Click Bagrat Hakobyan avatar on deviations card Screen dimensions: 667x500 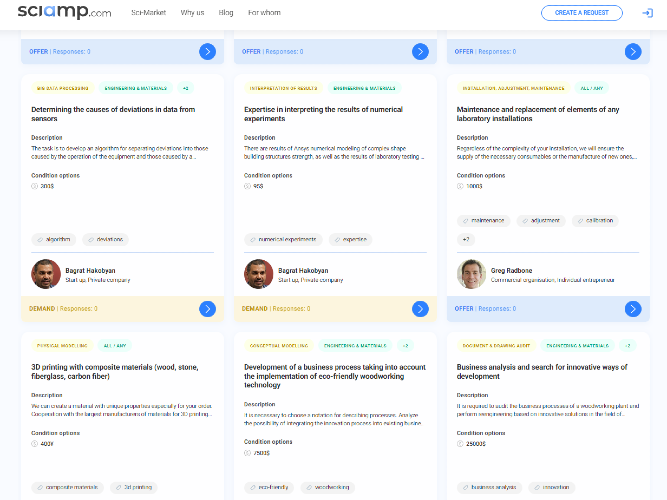(46, 274)
